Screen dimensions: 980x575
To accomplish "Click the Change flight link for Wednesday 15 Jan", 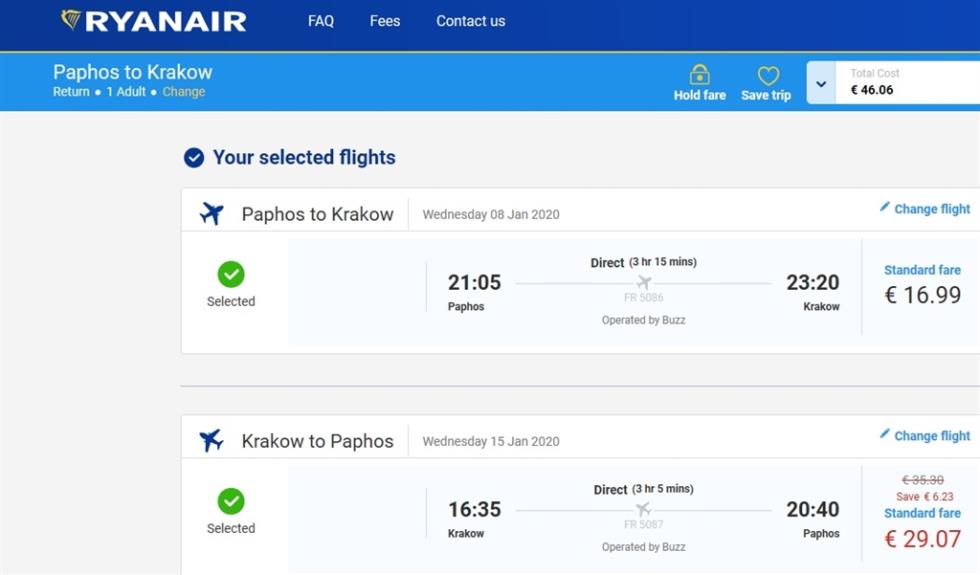I will tap(932, 436).
